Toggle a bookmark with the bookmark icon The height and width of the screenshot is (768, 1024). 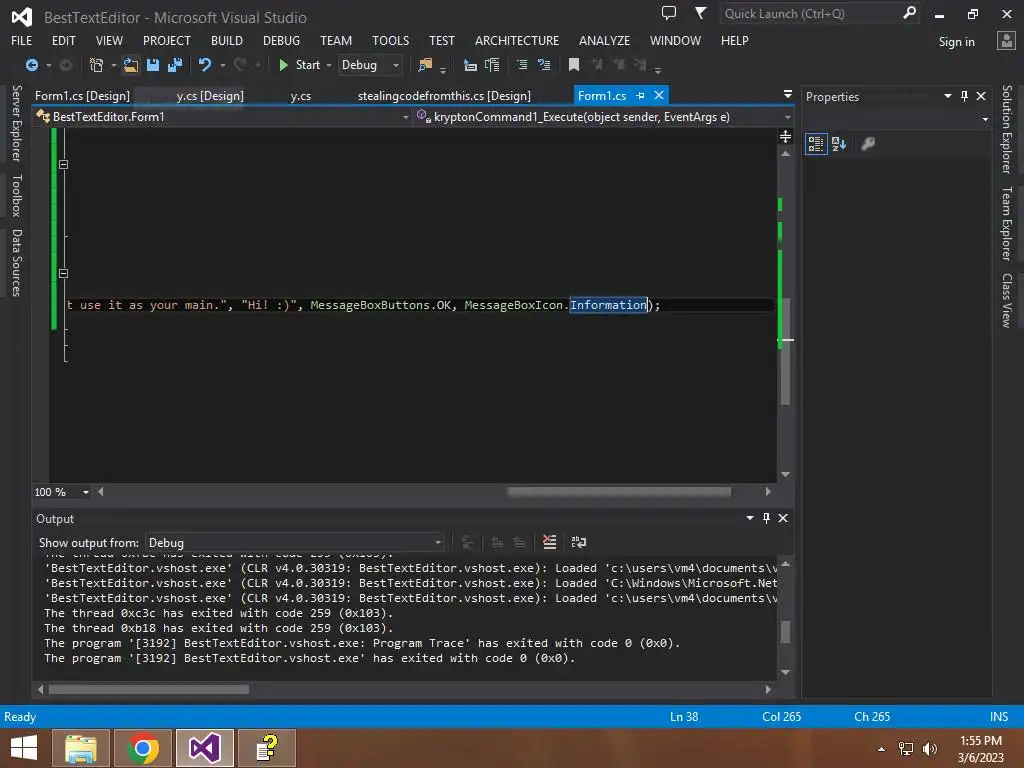click(574, 65)
